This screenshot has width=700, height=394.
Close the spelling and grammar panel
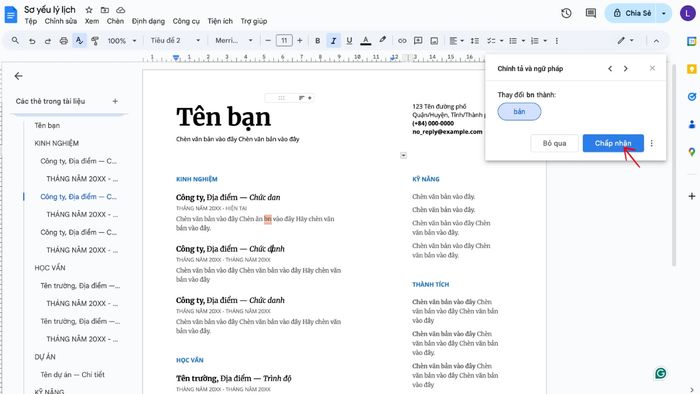pos(652,68)
